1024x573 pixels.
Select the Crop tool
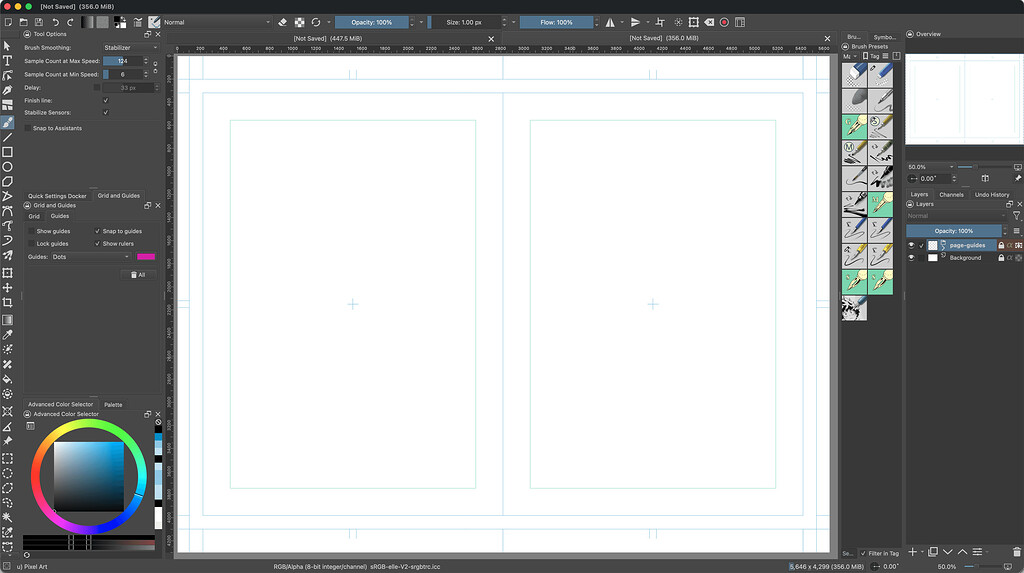7,303
